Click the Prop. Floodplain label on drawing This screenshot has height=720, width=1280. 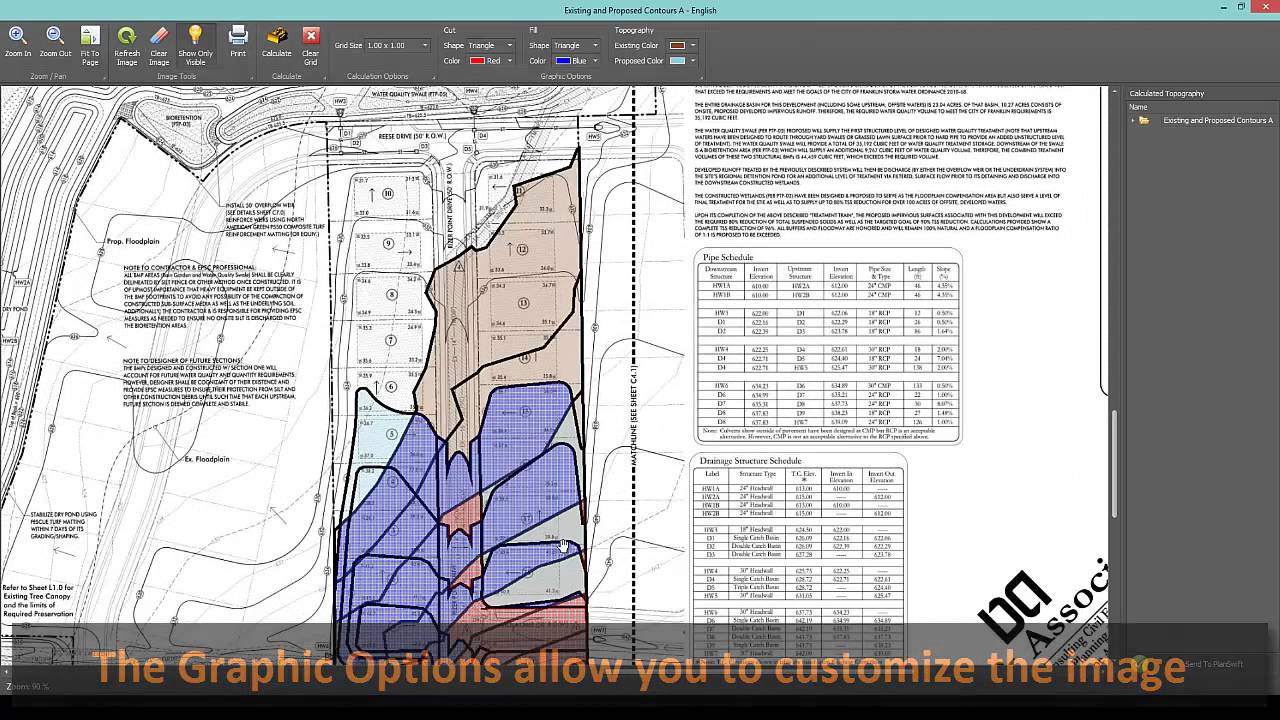point(134,243)
